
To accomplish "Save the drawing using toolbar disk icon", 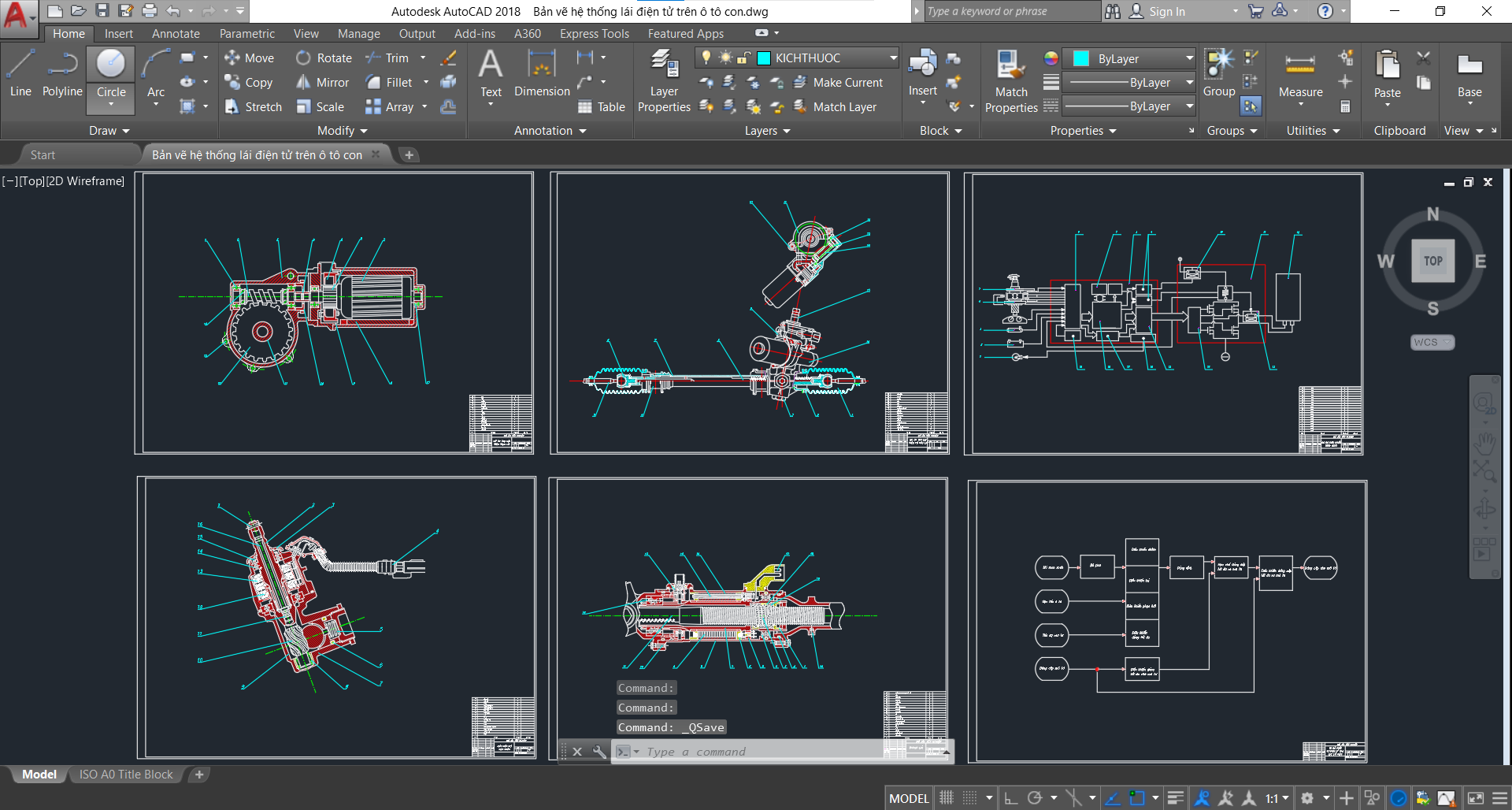I will (x=102, y=11).
